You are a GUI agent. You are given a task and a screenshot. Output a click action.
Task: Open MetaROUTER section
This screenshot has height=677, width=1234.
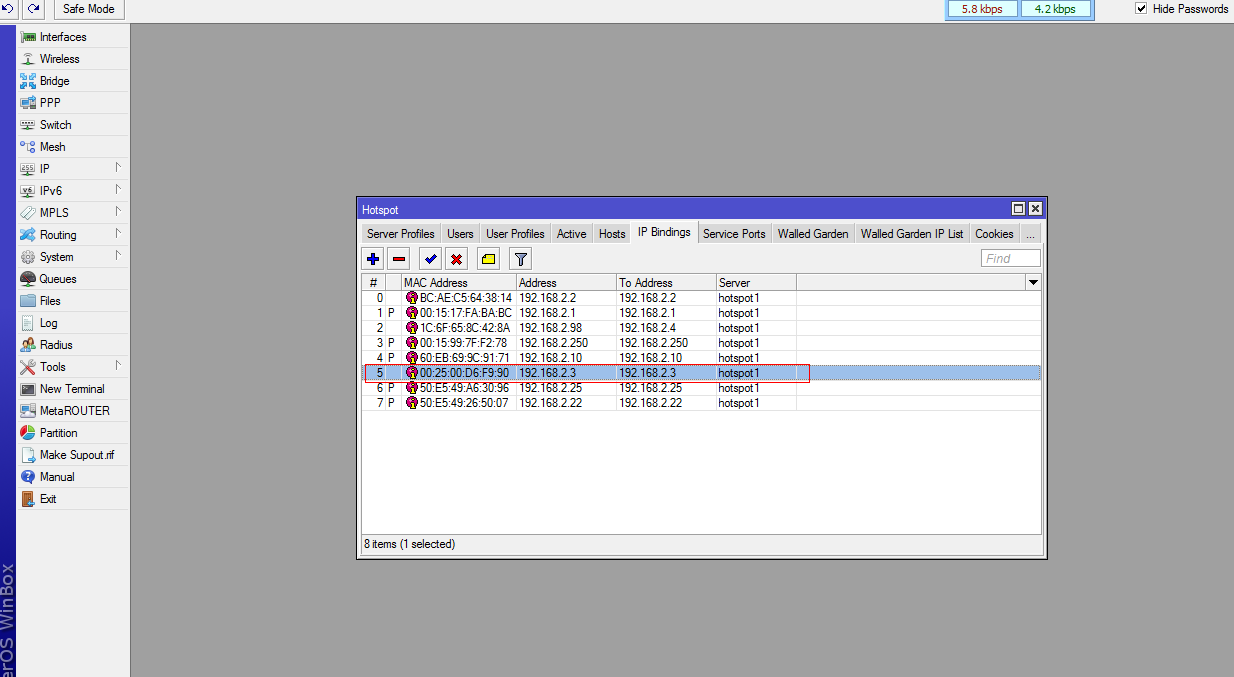[73, 411]
